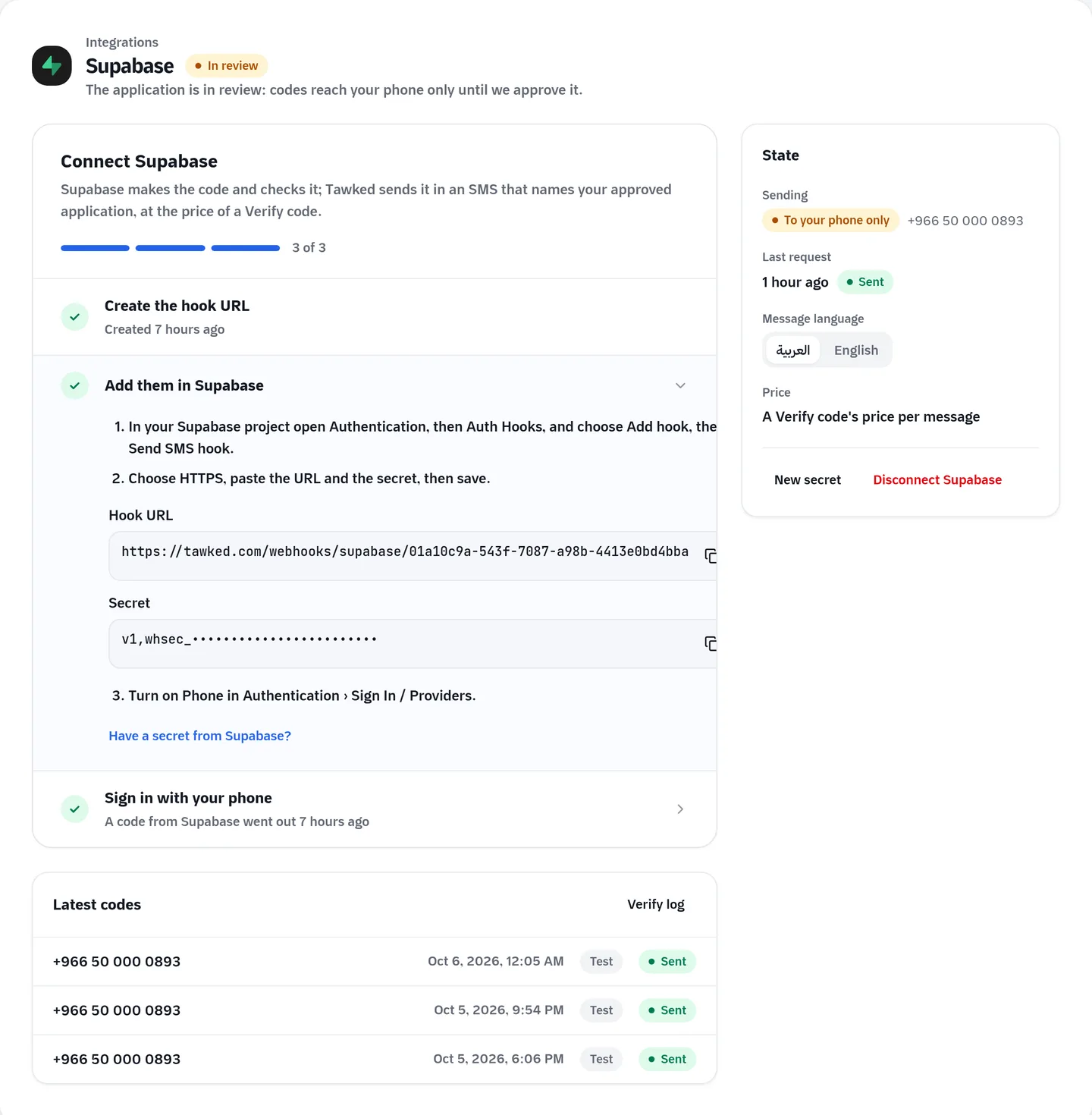
Task: Select the Oct 6, 2026, 12:05 AM code row
Action: (375, 962)
